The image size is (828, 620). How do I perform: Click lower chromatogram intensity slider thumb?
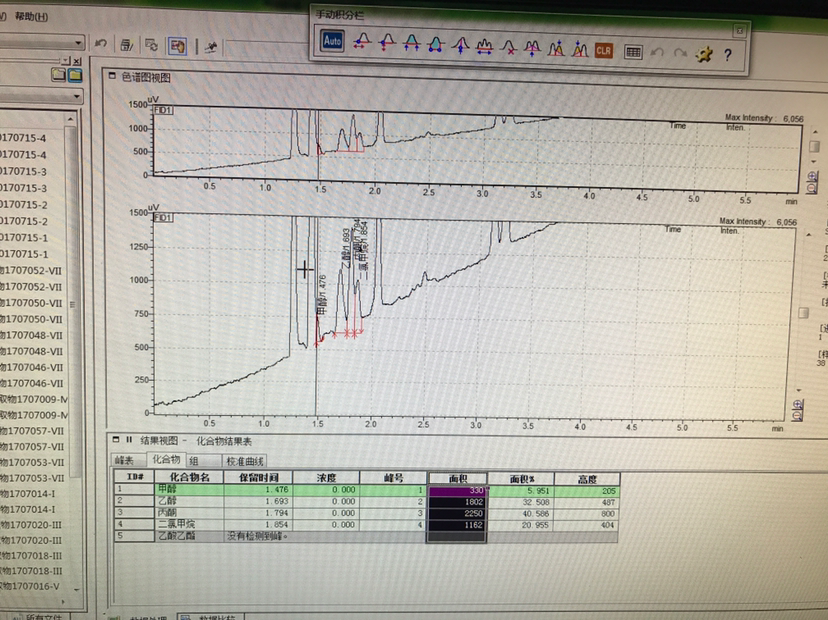coord(803,313)
